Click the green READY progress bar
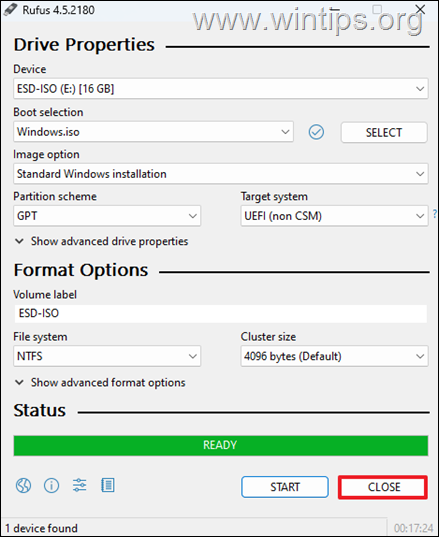The height and width of the screenshot is (537, 439). [x=221, y=446]
